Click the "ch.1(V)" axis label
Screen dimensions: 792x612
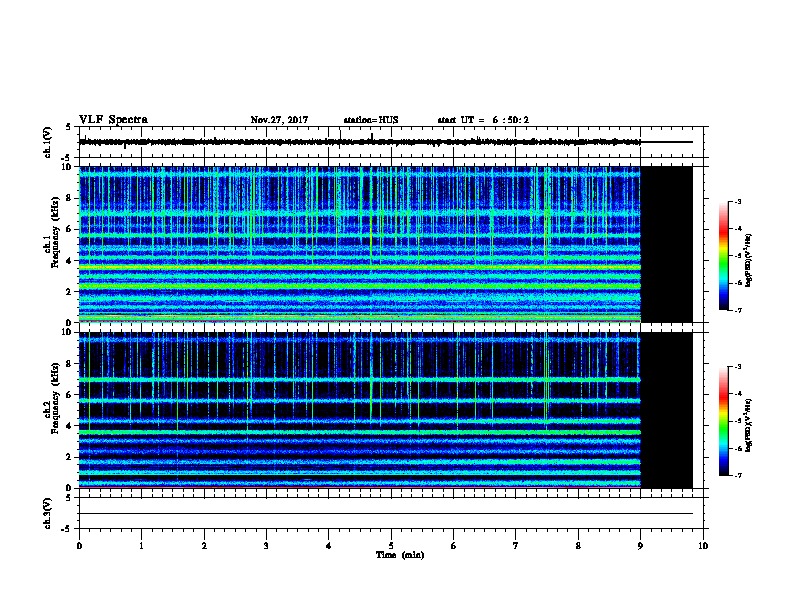(x=47, y=142)
